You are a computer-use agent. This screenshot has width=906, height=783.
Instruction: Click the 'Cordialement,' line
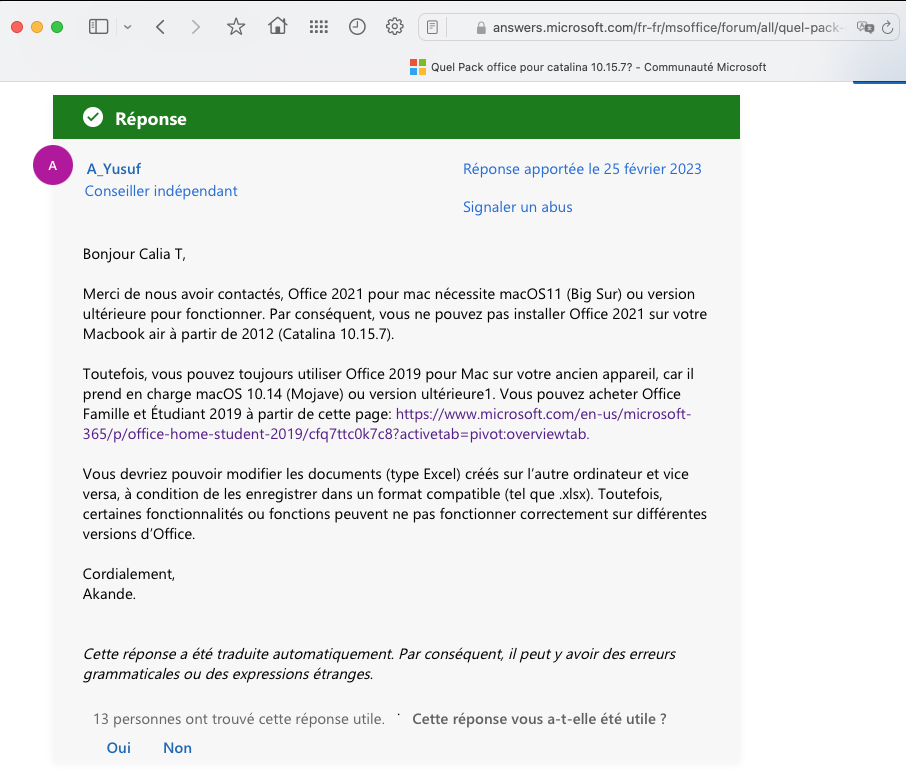coord(129,574)
